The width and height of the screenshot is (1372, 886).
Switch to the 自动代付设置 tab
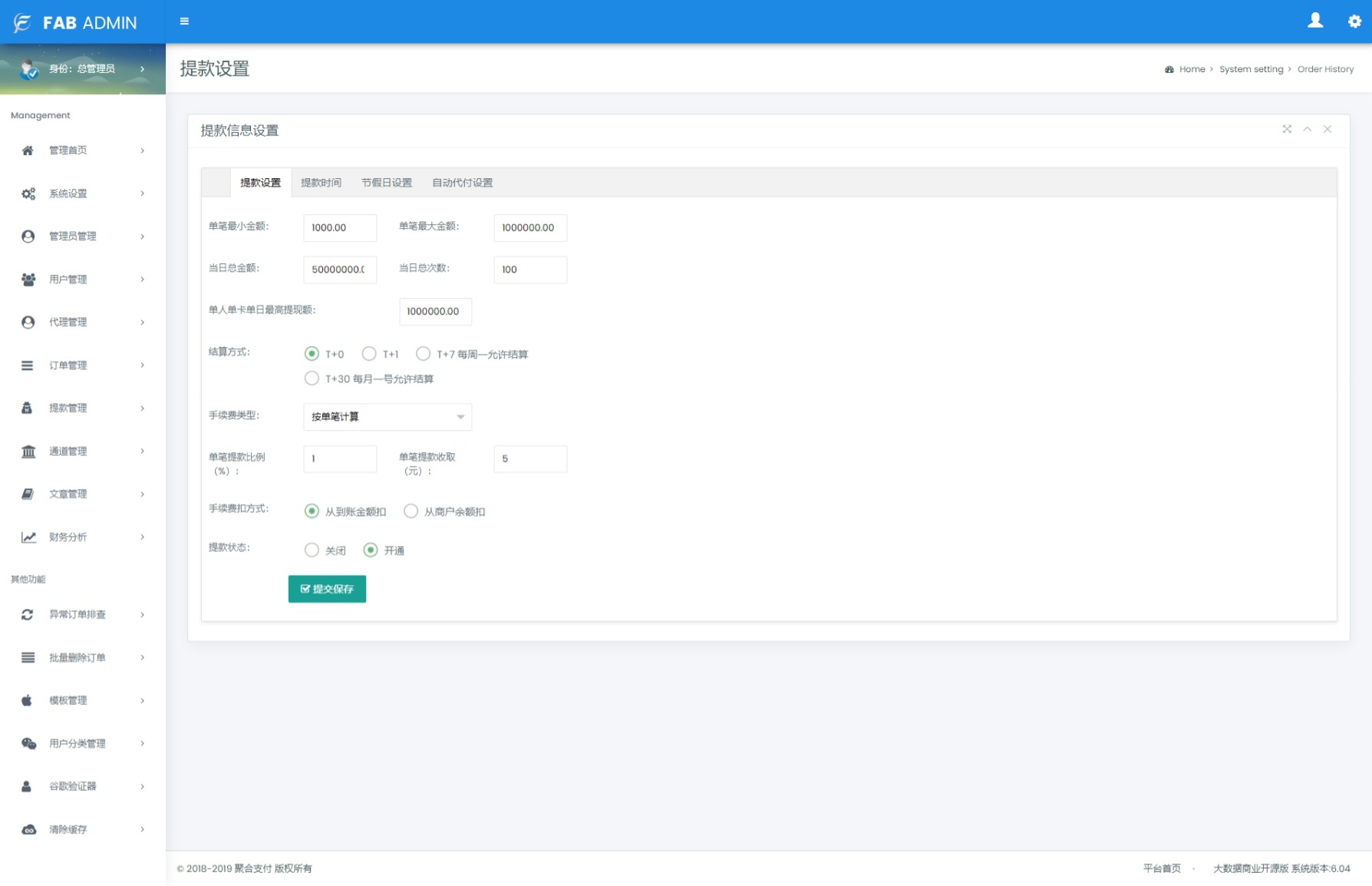coord(462,183)
